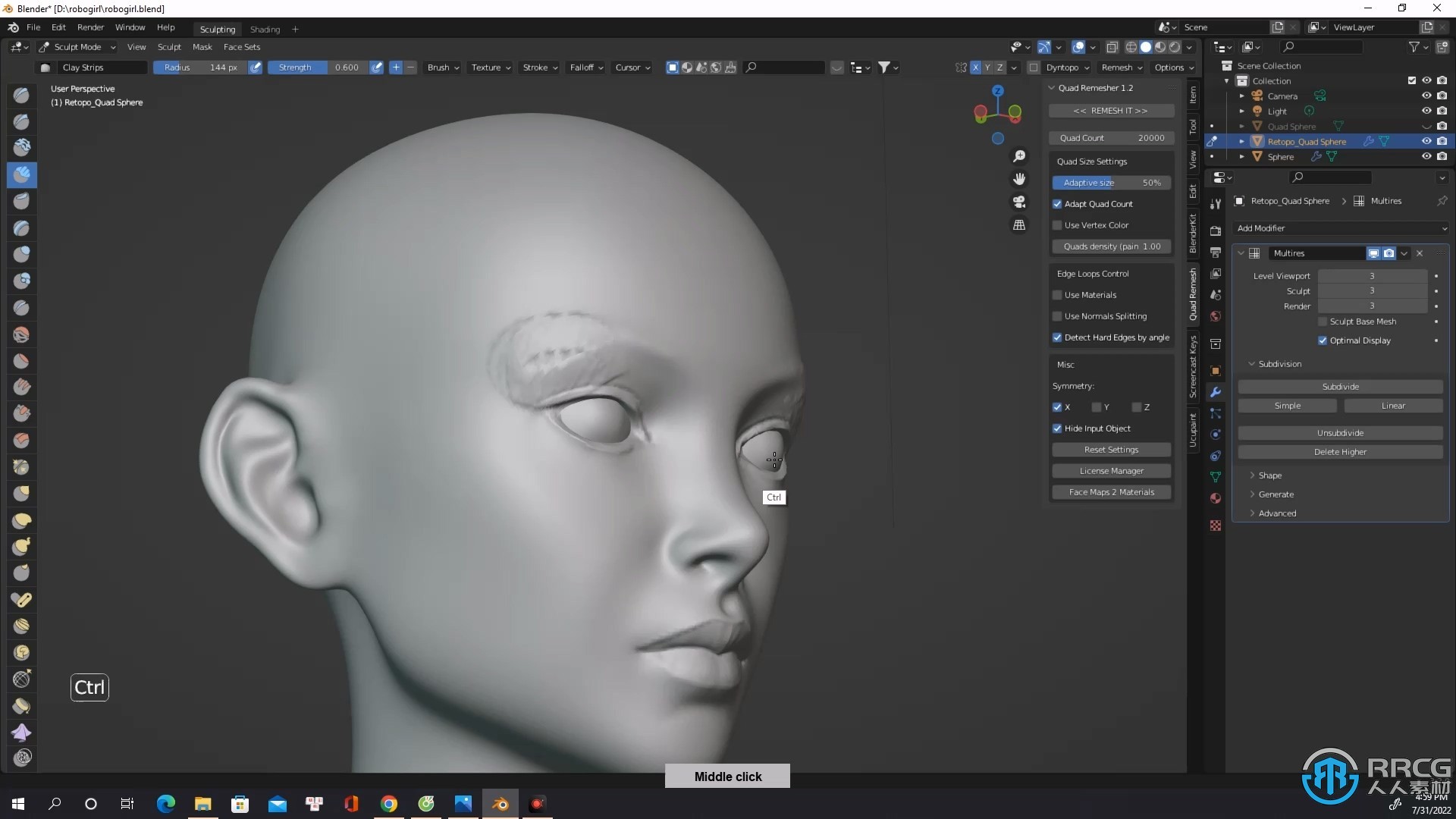Open File Explorer from Windows taskbar
1456x819 pixels.
203,804
